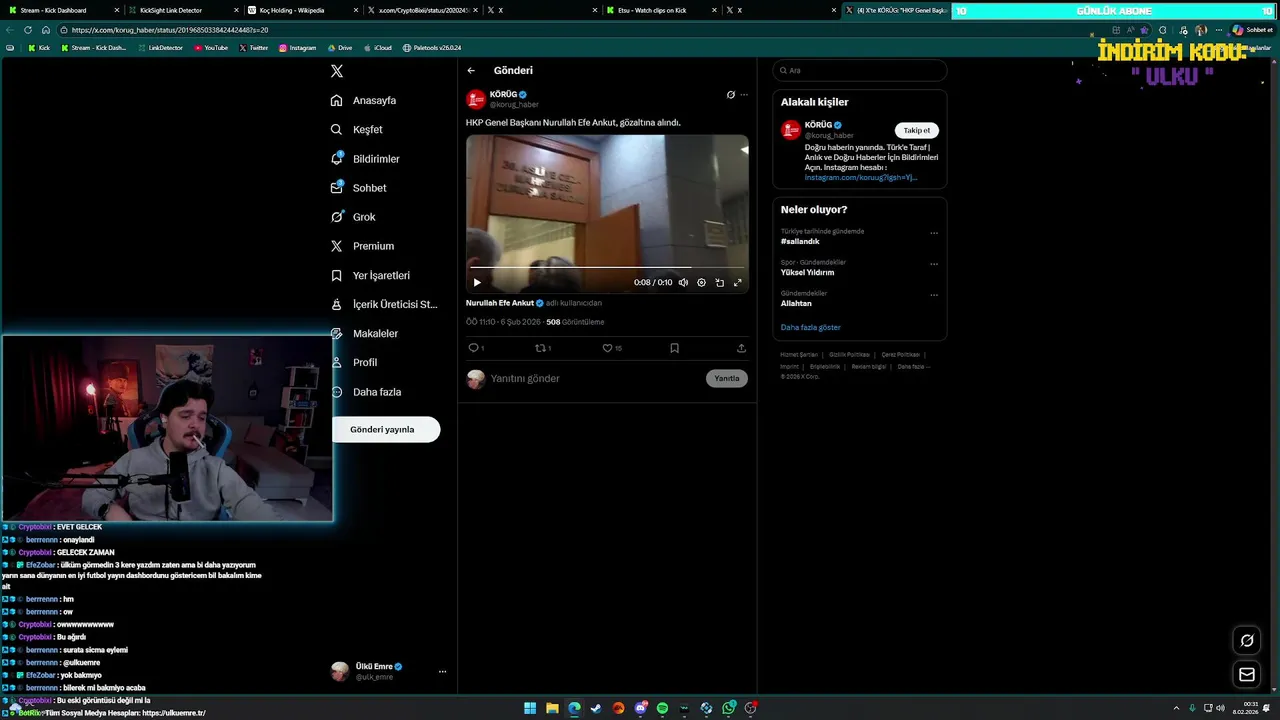Open #sallandık trending topic
Image resolution: width=1280 pixels, height=720 pixels.
(800, 241)
